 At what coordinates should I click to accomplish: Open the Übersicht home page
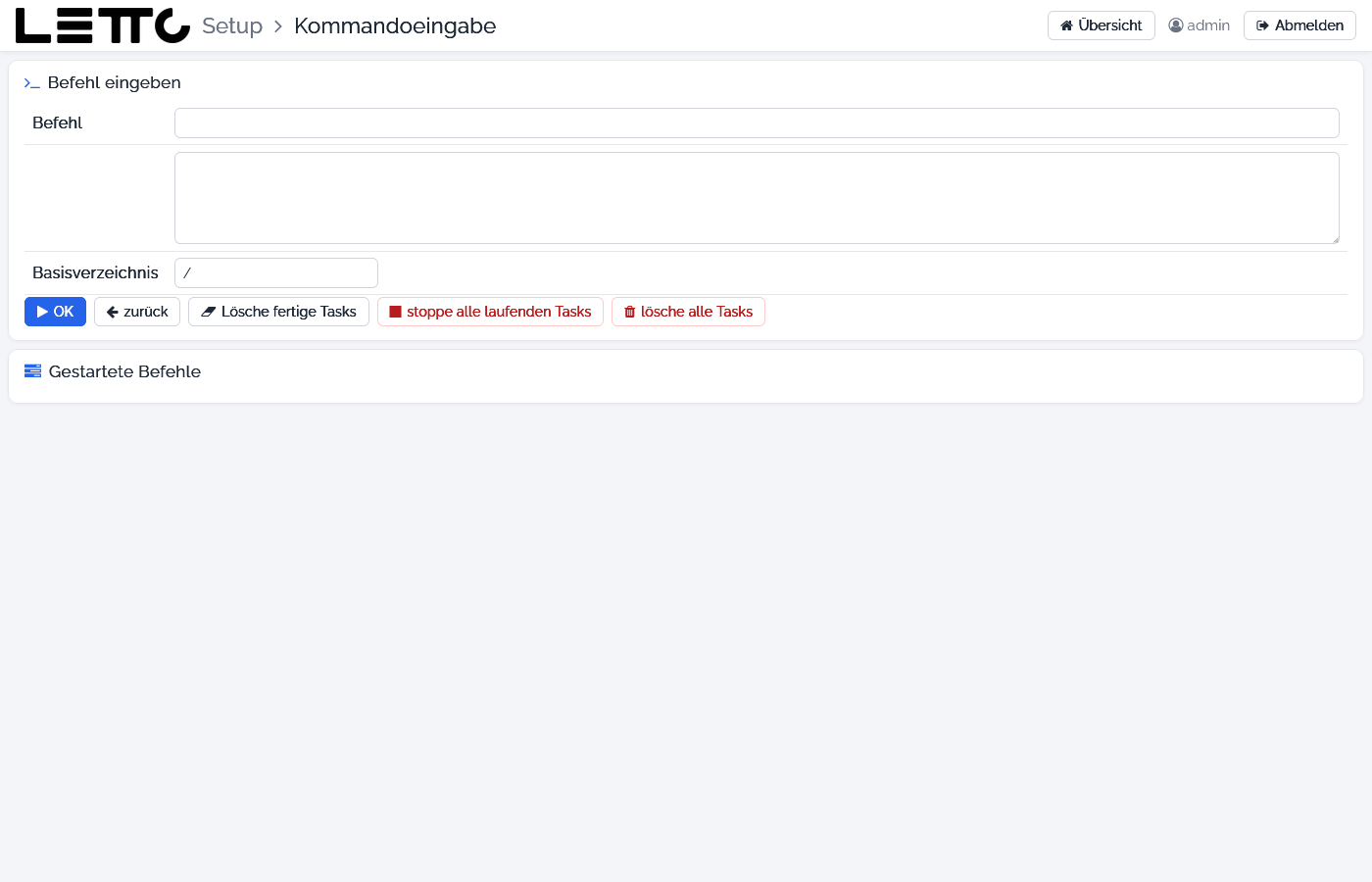[1102, 25]
